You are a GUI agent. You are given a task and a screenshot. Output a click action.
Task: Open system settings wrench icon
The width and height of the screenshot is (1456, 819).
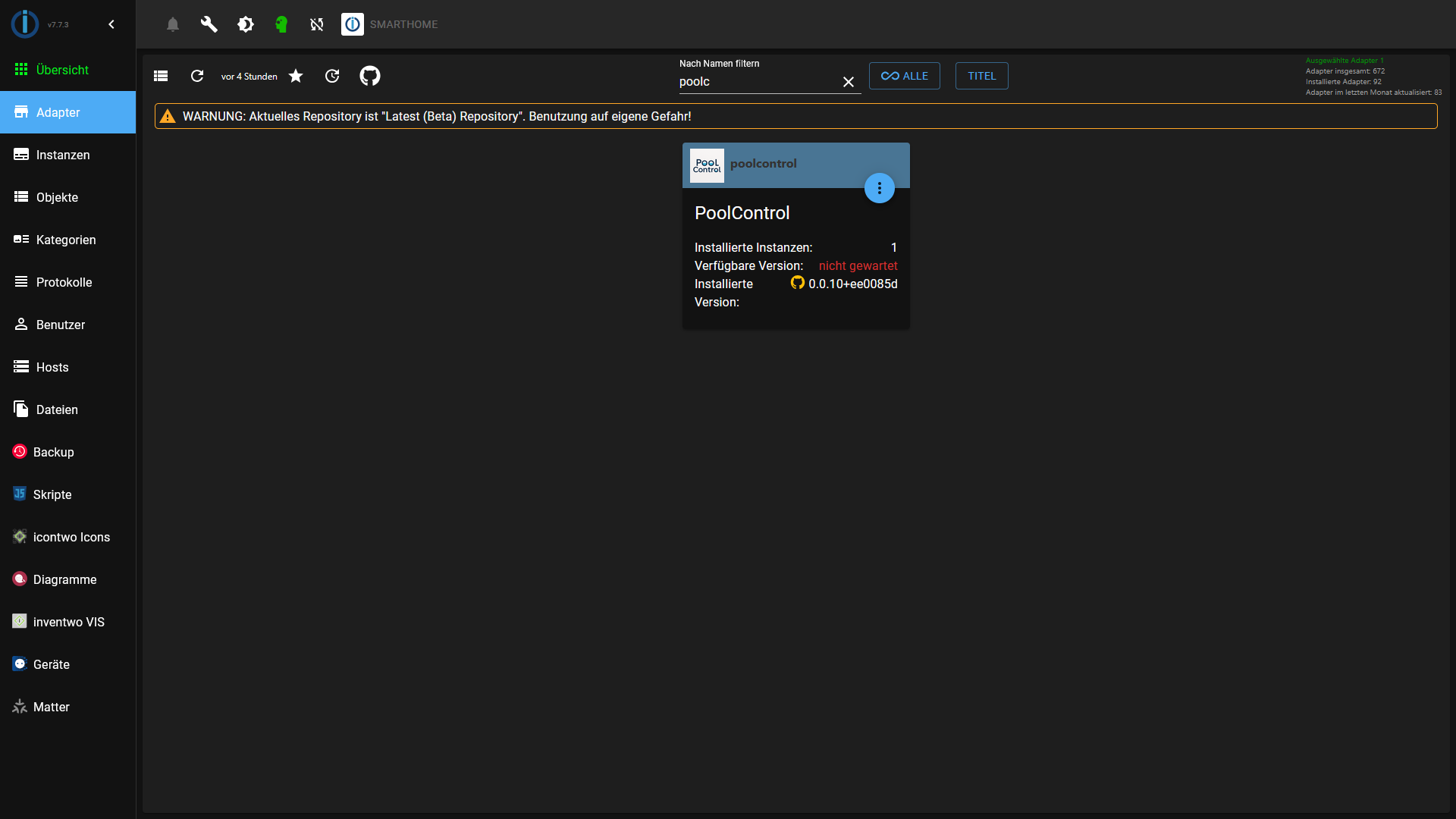(x=209, y=24)
